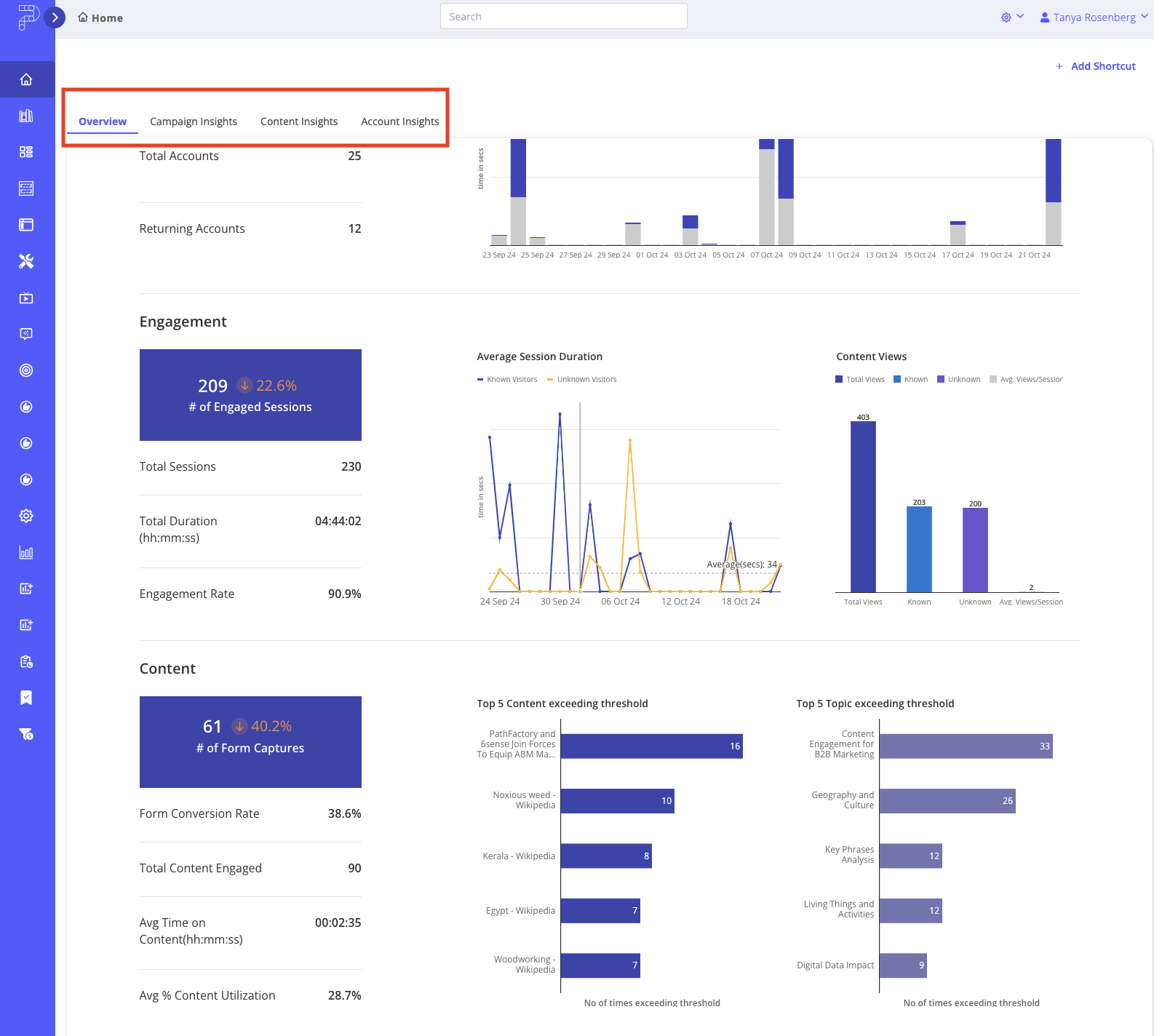Viewport: 1154px width, 1036px height.
Task: Click the Returning Accounts value 12
Action: [355, 228]
